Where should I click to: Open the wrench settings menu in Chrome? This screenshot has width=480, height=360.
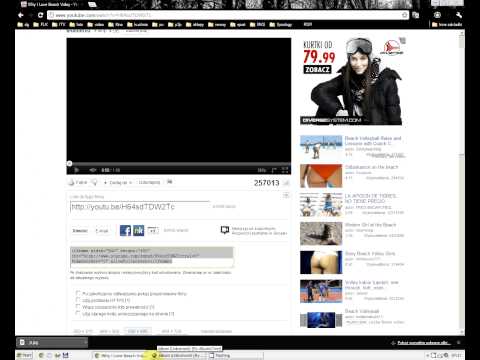tap(459, 15)
